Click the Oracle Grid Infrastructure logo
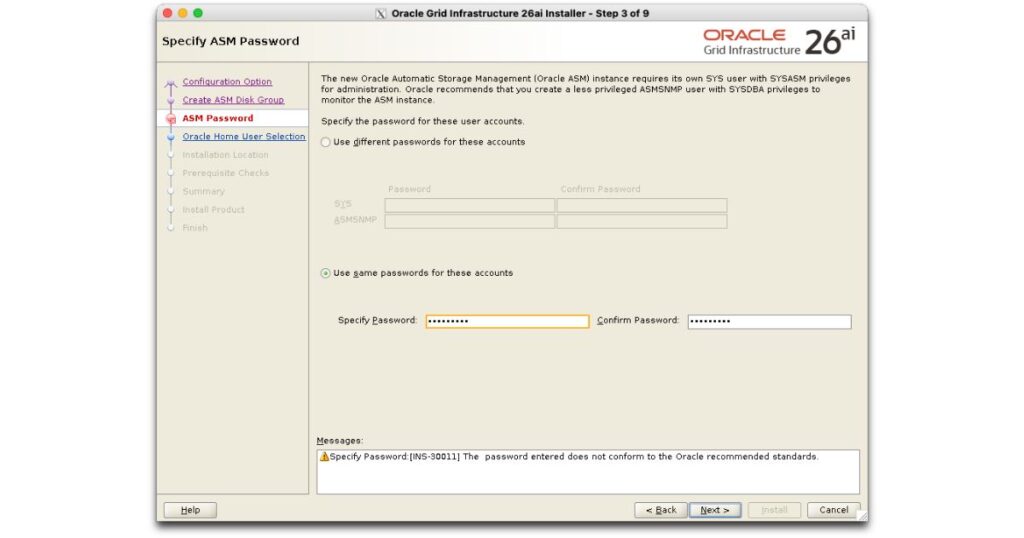The height and width of the screenshot is (538, 1024). point(778,42)
